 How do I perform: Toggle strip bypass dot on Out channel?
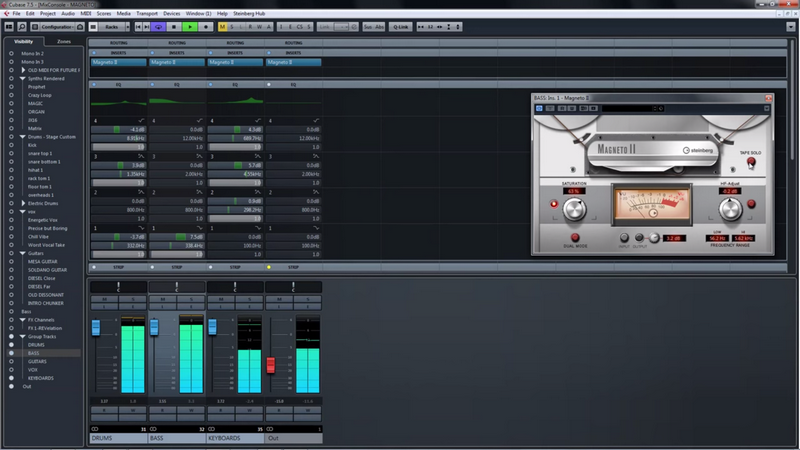click(x=269, y=267)
